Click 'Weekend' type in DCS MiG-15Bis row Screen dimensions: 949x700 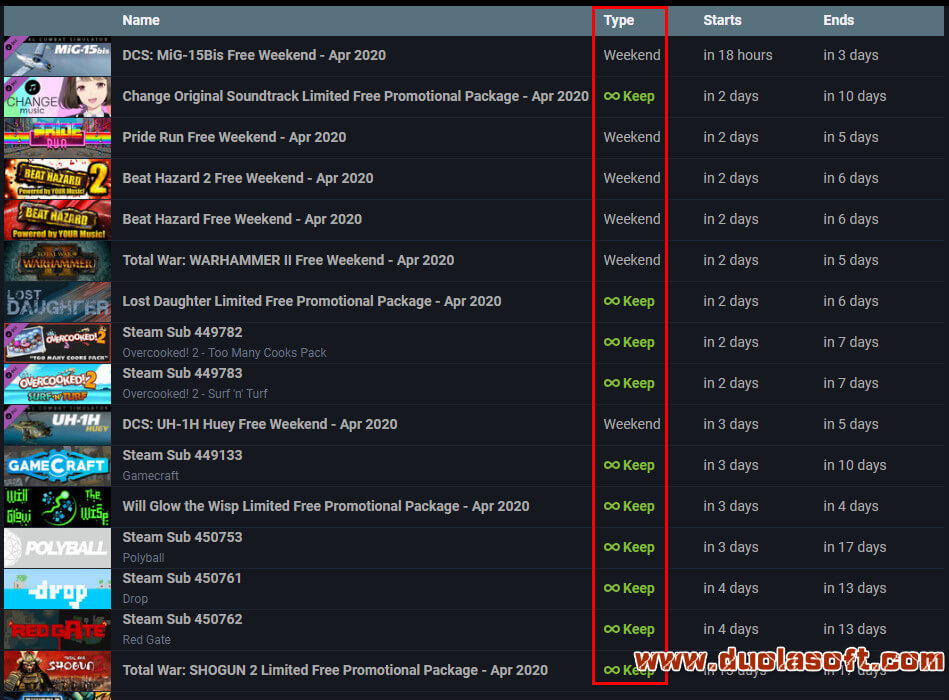(x=632, y=55)
